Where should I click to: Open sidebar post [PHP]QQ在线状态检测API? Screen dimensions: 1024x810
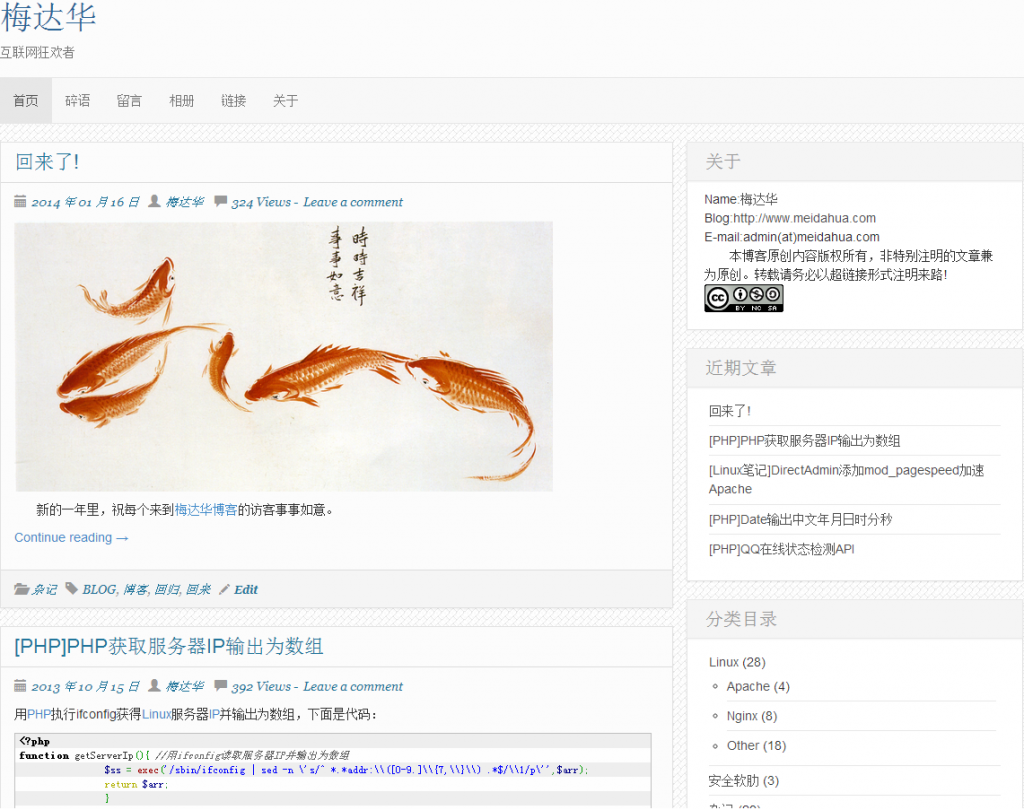(x=781, y=549)
